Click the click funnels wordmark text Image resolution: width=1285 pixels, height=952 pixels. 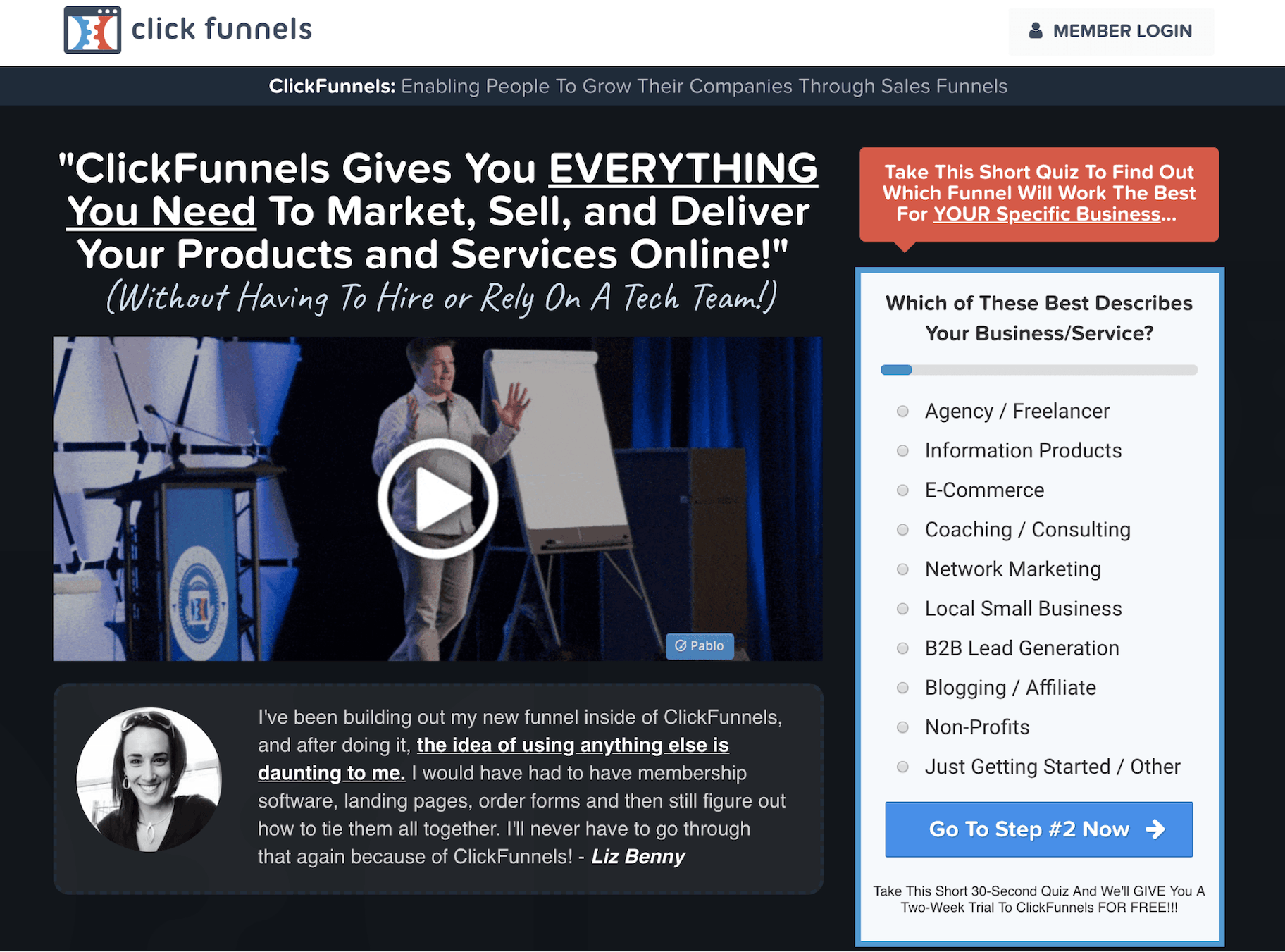(221, 30)
